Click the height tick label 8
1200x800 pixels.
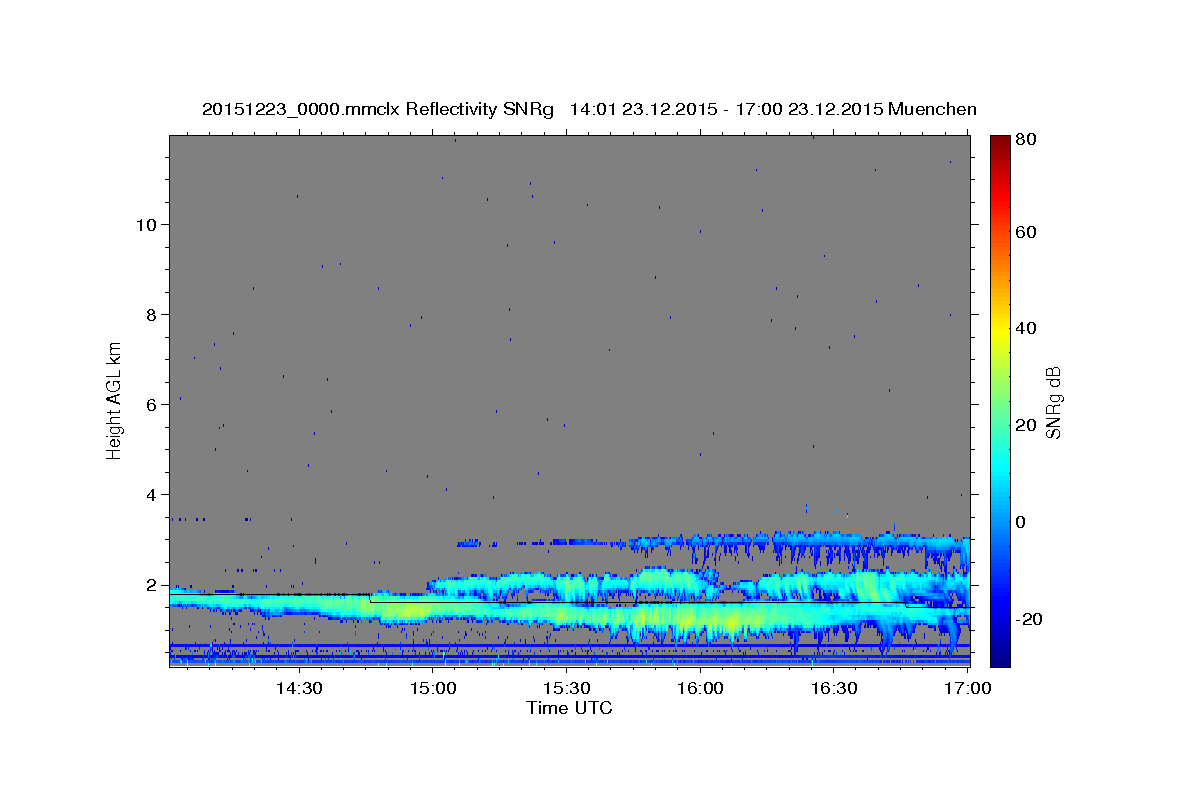click(x=151, y=314)
